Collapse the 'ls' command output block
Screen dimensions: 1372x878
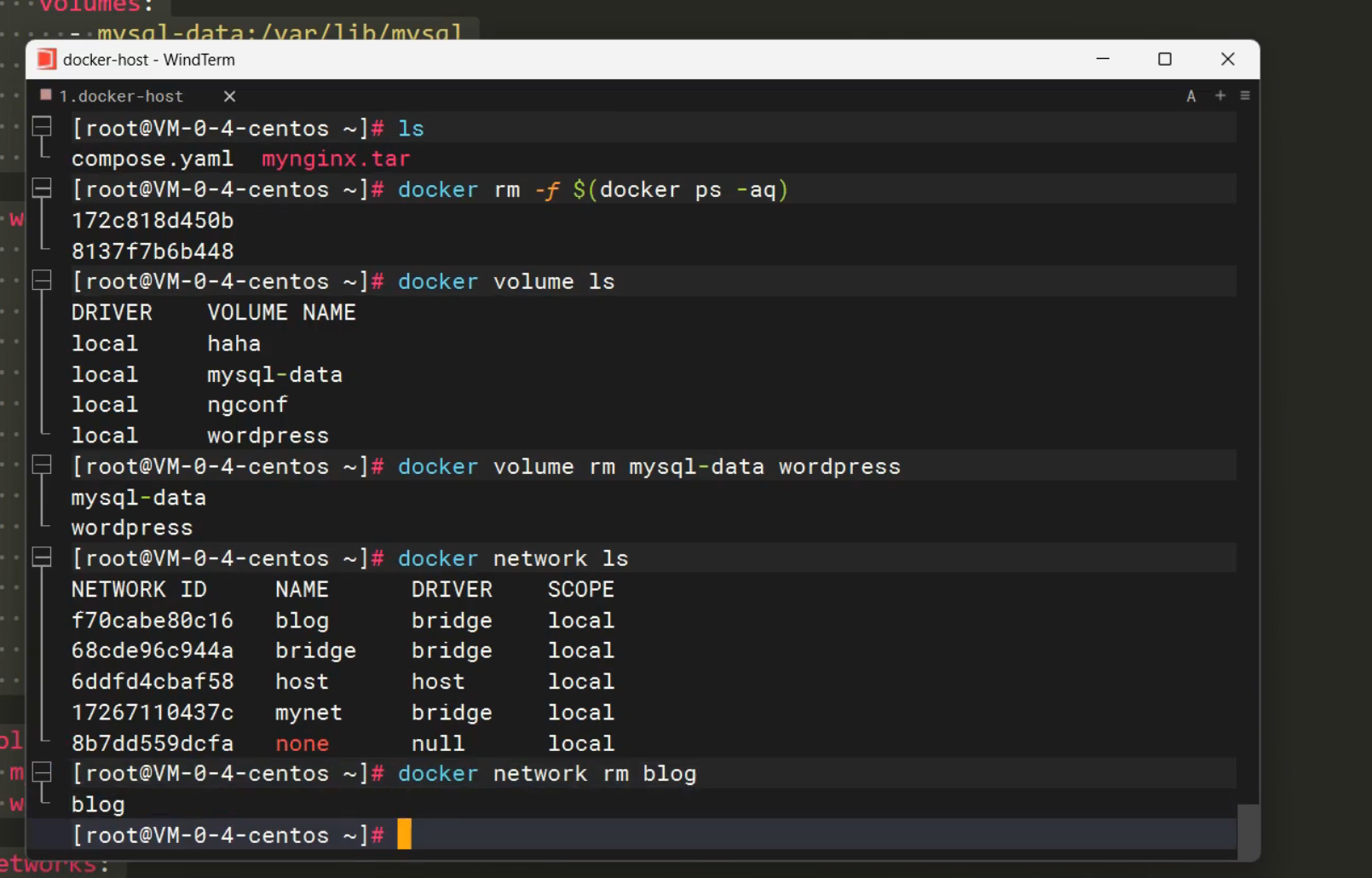[42, 127]
